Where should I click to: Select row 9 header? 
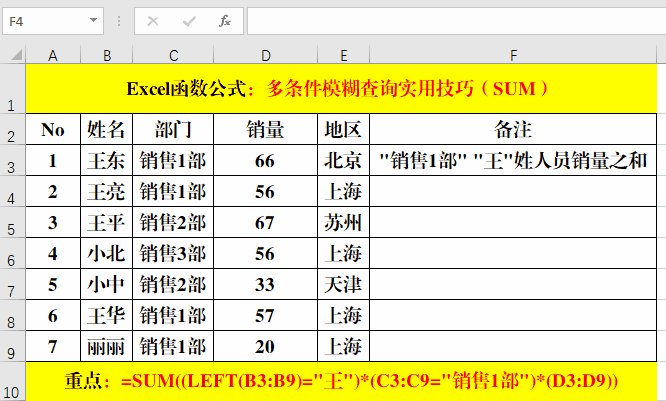tap(12, 346)
